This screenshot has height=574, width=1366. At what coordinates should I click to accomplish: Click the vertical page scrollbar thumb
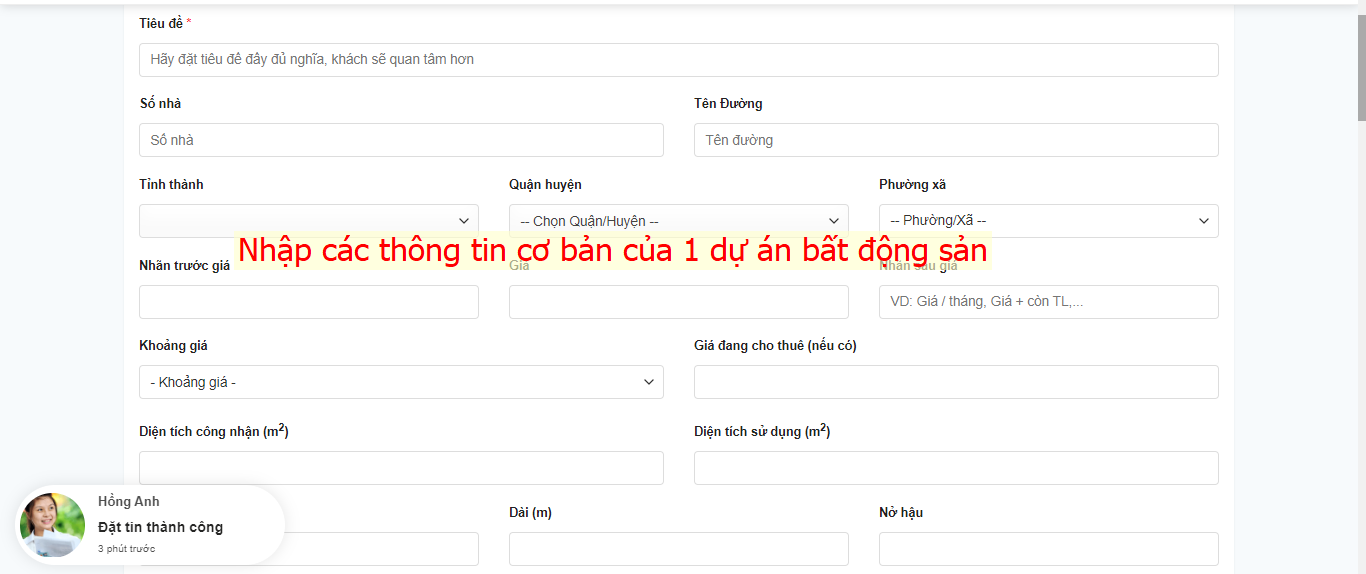1360,60
